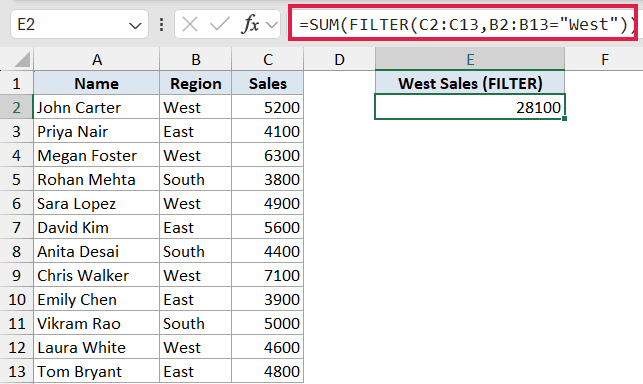This screenshot has height=384, width=643.
Task: Select the Region cell for Tom Bryant
Action: click(196, 371)
